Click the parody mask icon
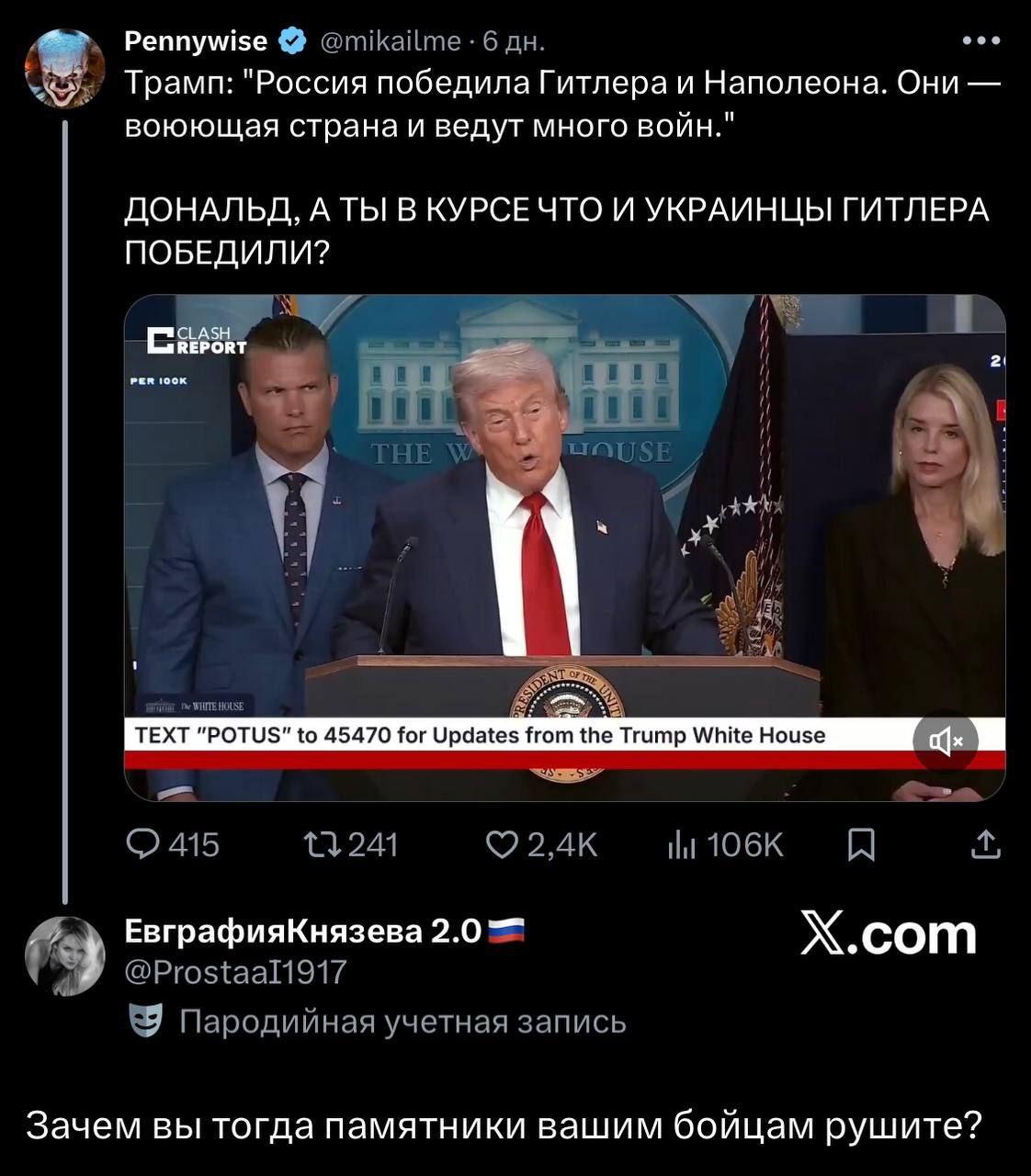 (143, 1021)
